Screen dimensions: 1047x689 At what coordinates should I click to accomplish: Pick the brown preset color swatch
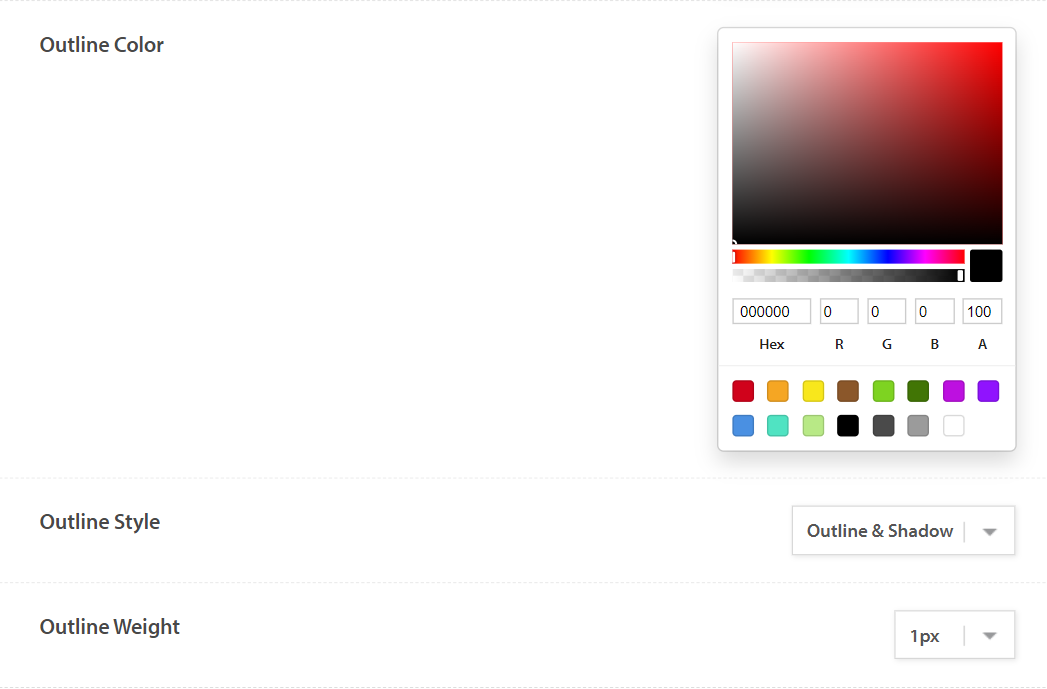(847, 391)
